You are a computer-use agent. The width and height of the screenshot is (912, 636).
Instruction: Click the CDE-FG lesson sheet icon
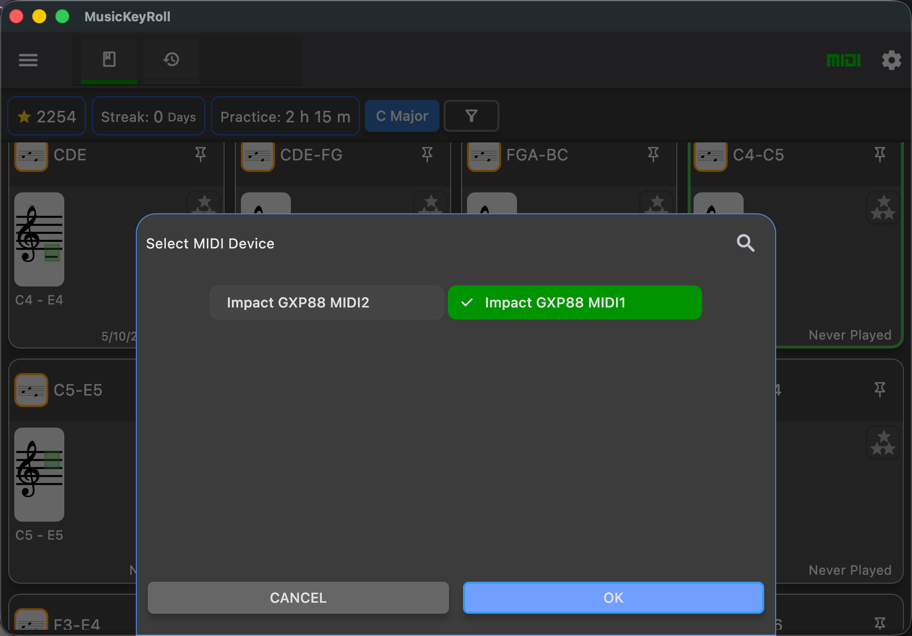pos(258,156)
